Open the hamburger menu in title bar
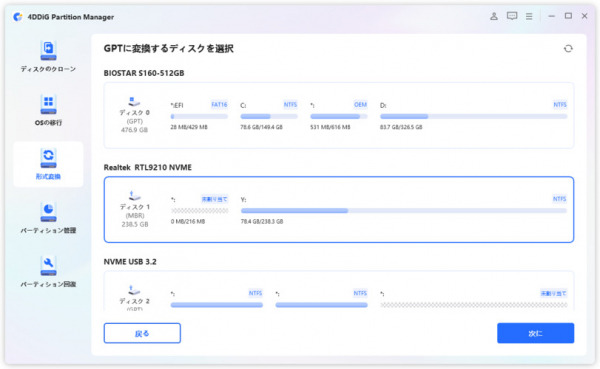The image size is (600, 369). coord(529,16)
